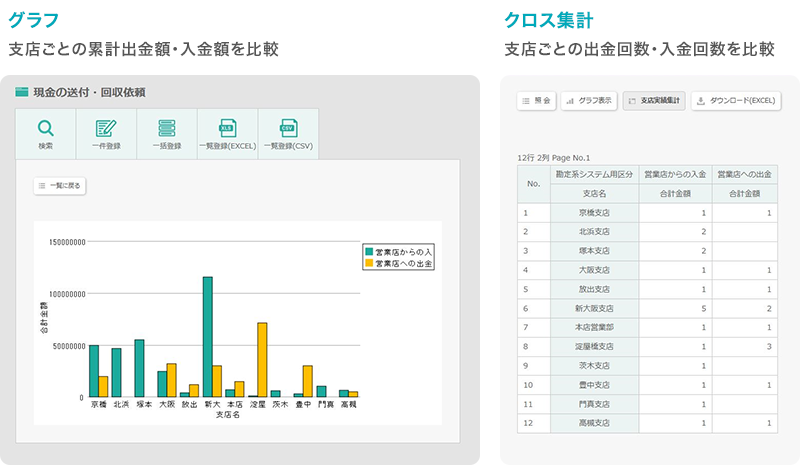Click the 営業店からの入金 column header
Screen dimensions: 800x466
(x=675, y=175)
